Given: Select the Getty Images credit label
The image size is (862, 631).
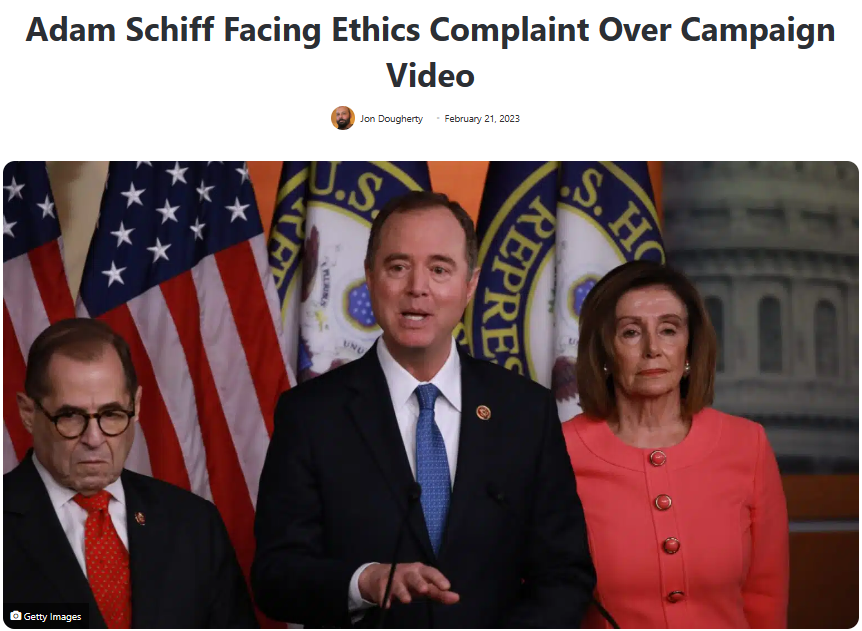Looking at the screenshot, I should click(x=52, y=616).
